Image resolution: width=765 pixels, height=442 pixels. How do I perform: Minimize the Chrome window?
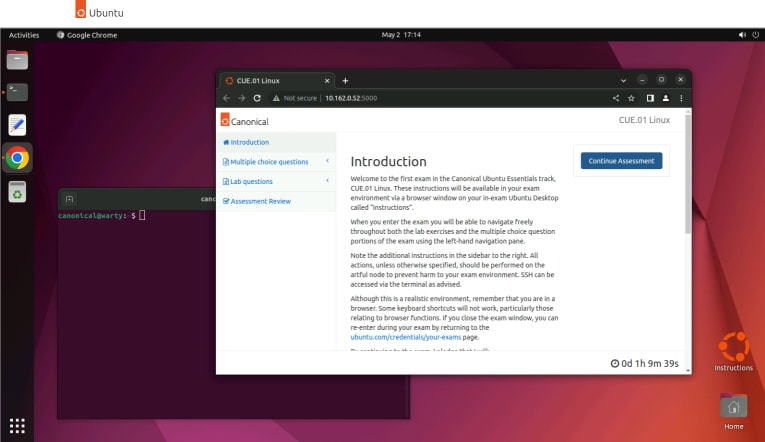click(x=642, y=80)
